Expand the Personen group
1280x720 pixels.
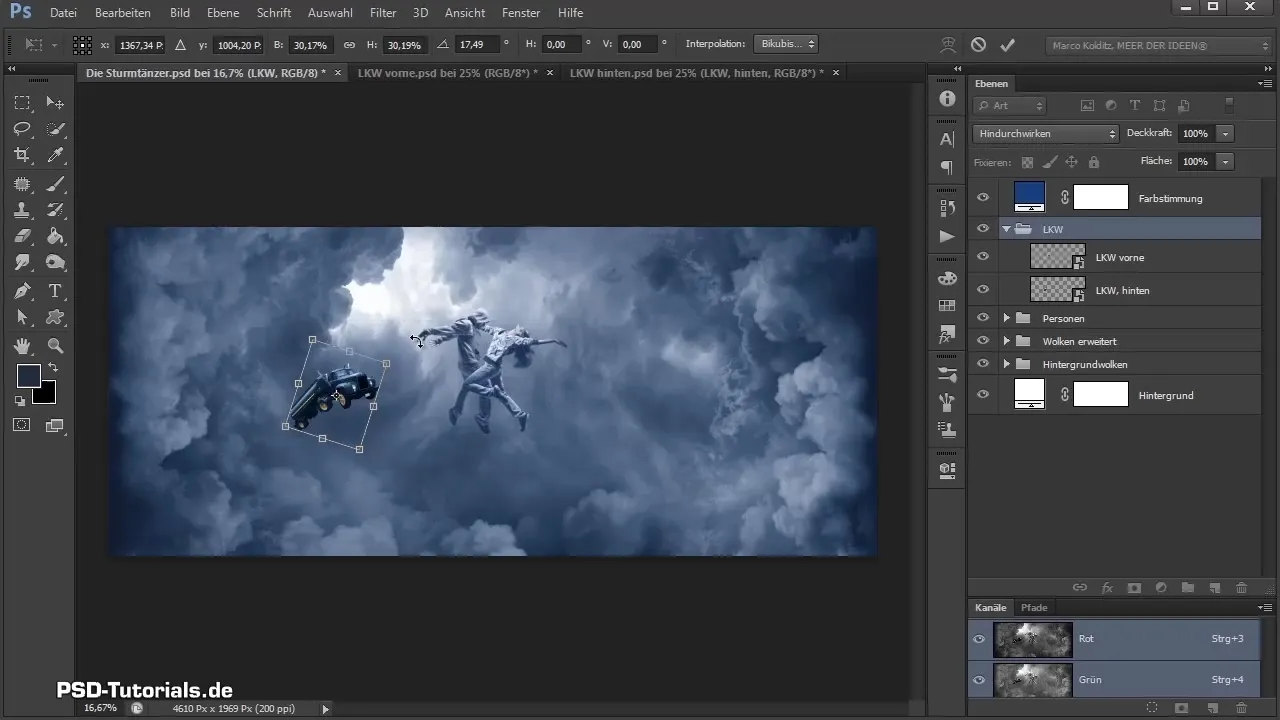coord(1007,318)
